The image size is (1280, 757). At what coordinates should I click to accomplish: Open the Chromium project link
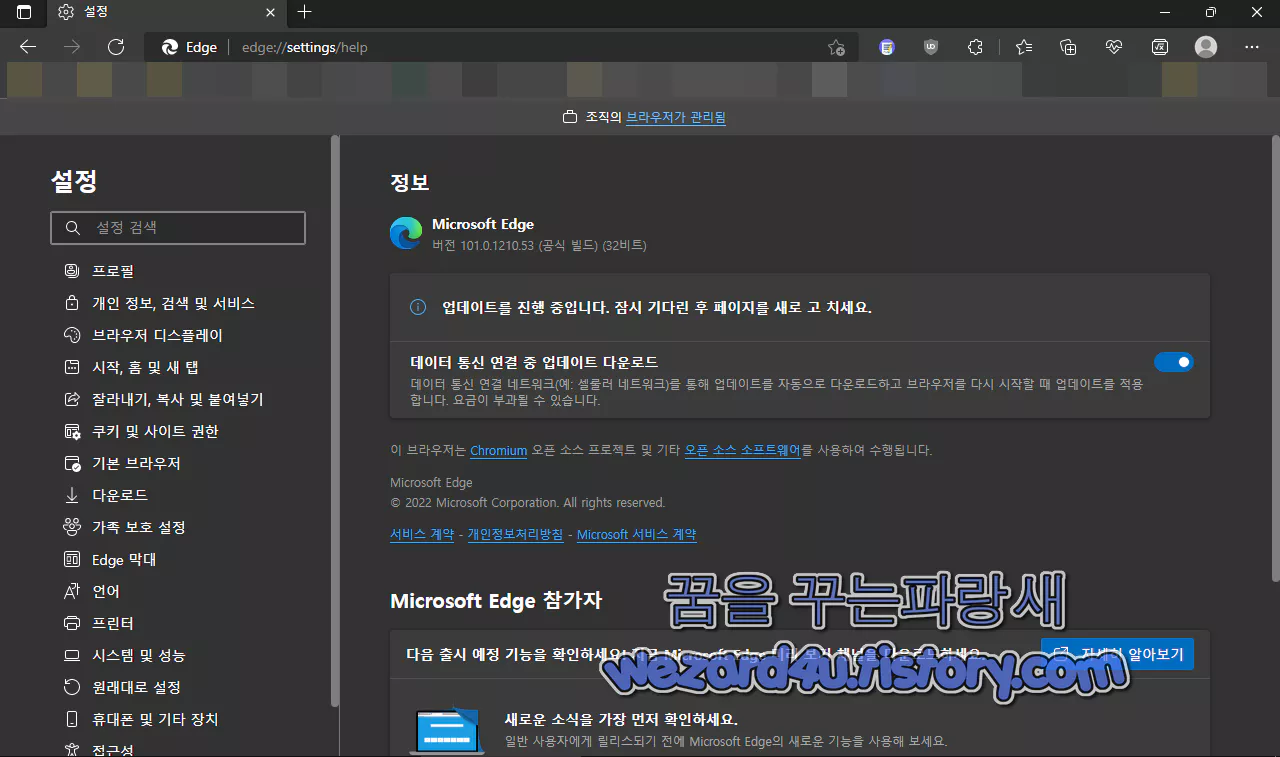coord(498,450)
